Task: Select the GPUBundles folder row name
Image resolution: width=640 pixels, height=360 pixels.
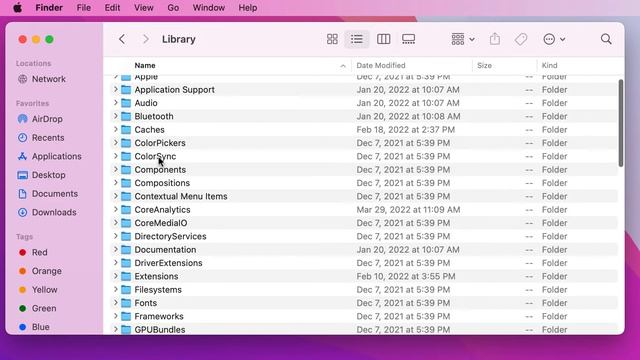Action: [160, 330]
